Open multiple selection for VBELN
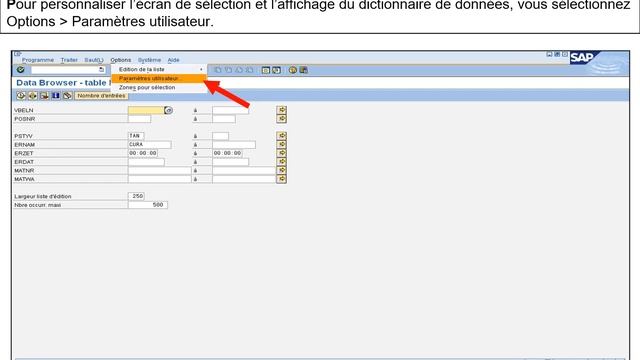Screen dimensions: 640x360 (x=282, y=110)
